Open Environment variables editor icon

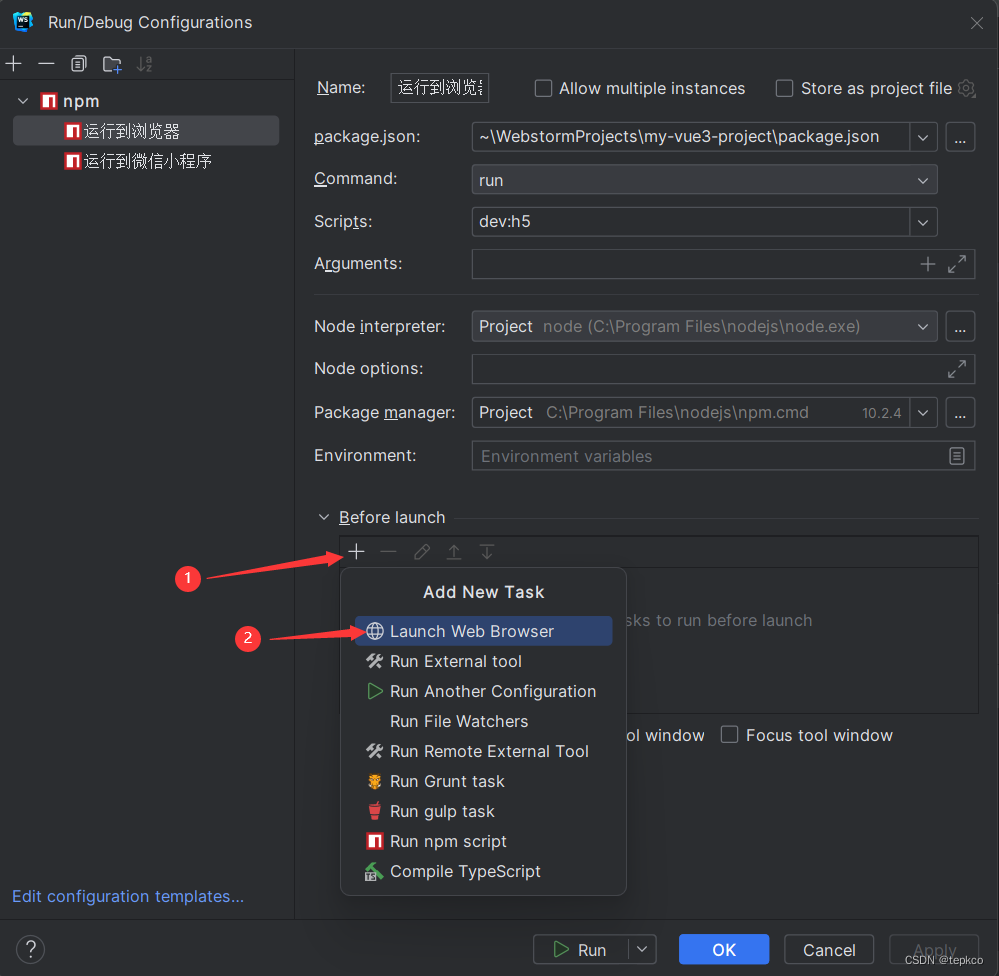pos(956,456)
